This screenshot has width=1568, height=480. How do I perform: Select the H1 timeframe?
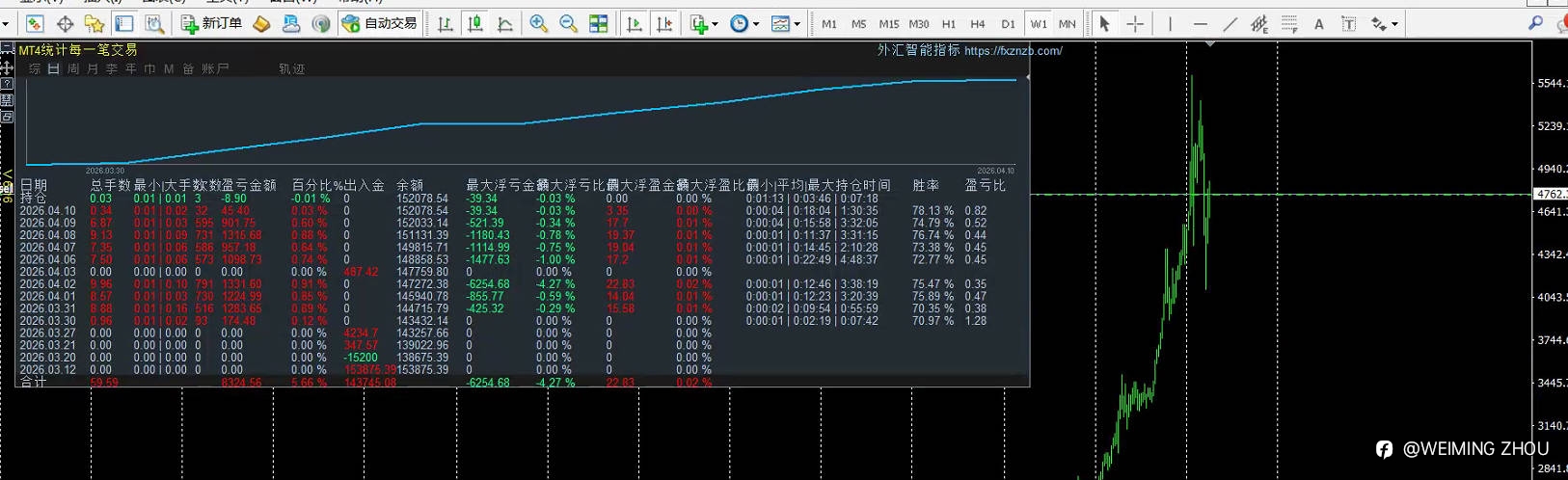tap(949, 24)
